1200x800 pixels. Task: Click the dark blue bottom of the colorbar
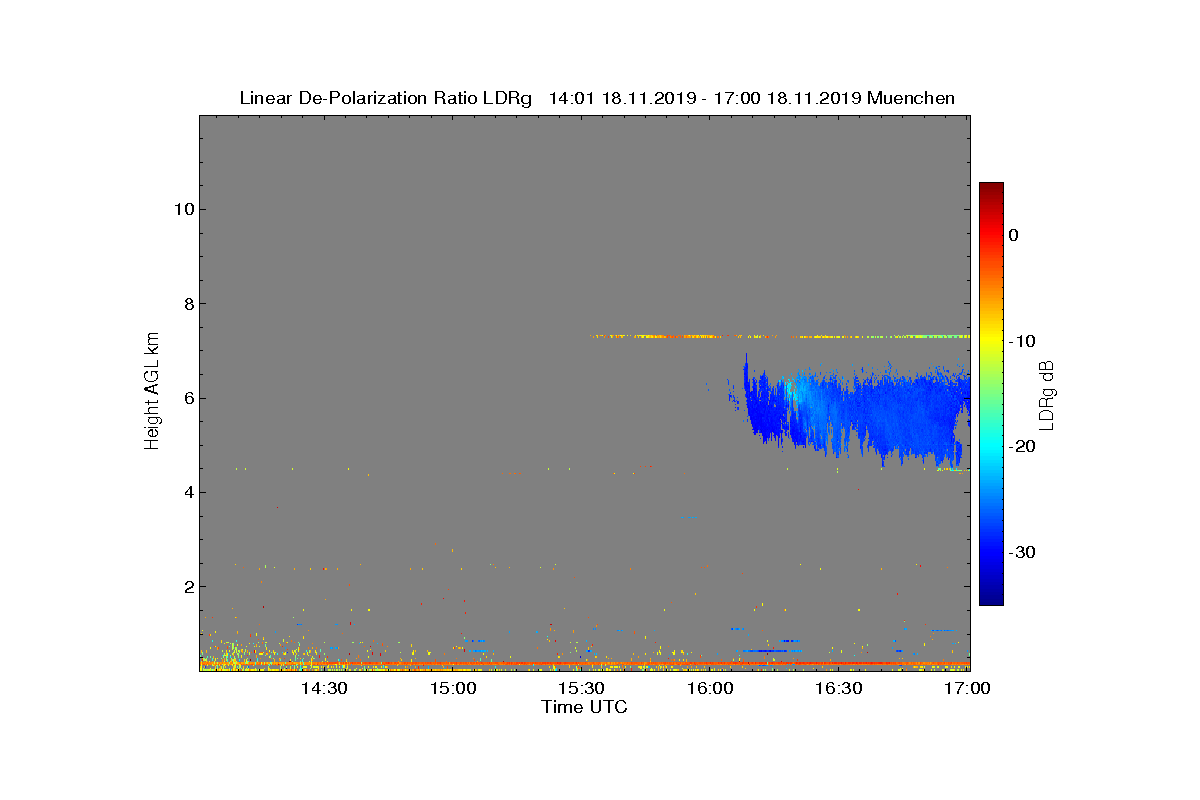[x=991, y=597]
